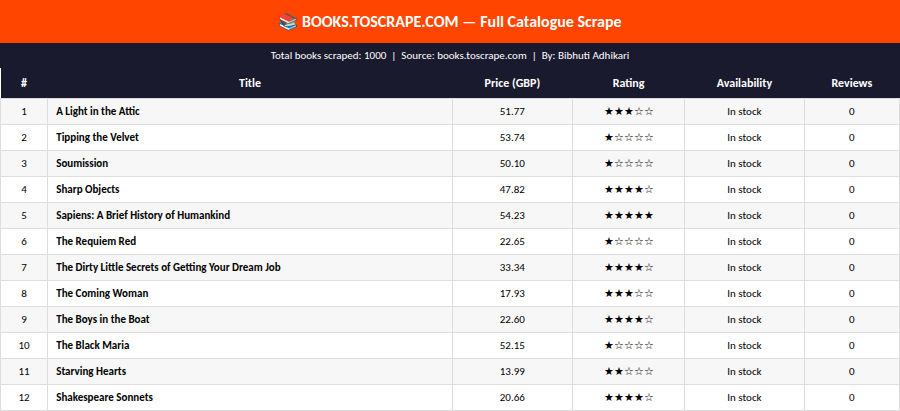Screen dimensions: 900x411
Task: Click the price 20.66
Action: tap(512, 397)
